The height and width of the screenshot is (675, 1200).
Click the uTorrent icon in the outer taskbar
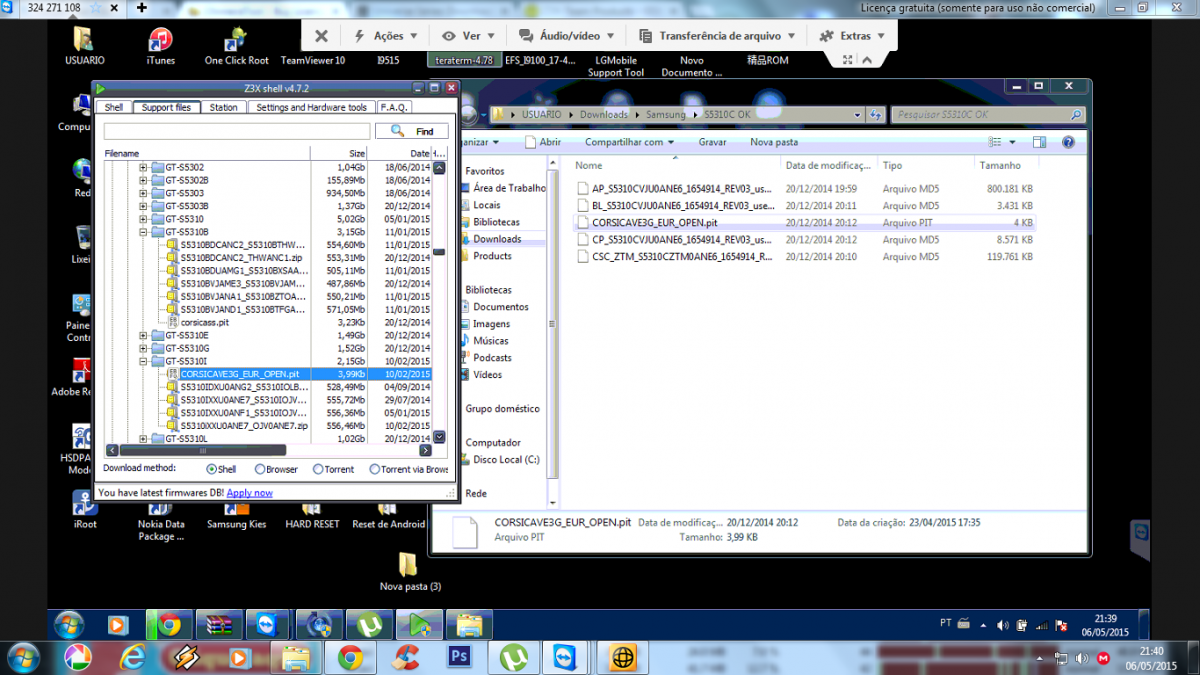coord(514,658)
